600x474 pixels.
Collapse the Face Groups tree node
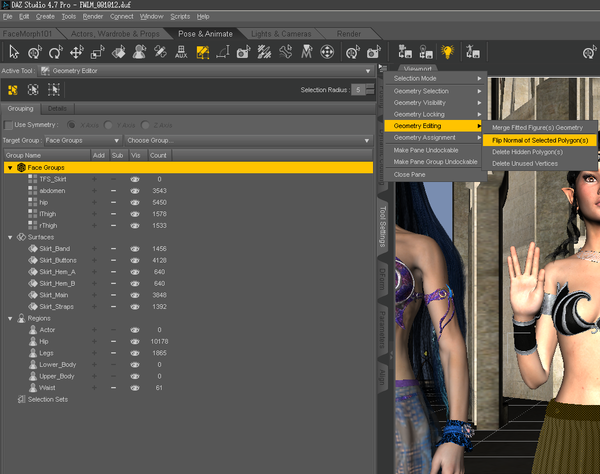[x=10, y=168]
